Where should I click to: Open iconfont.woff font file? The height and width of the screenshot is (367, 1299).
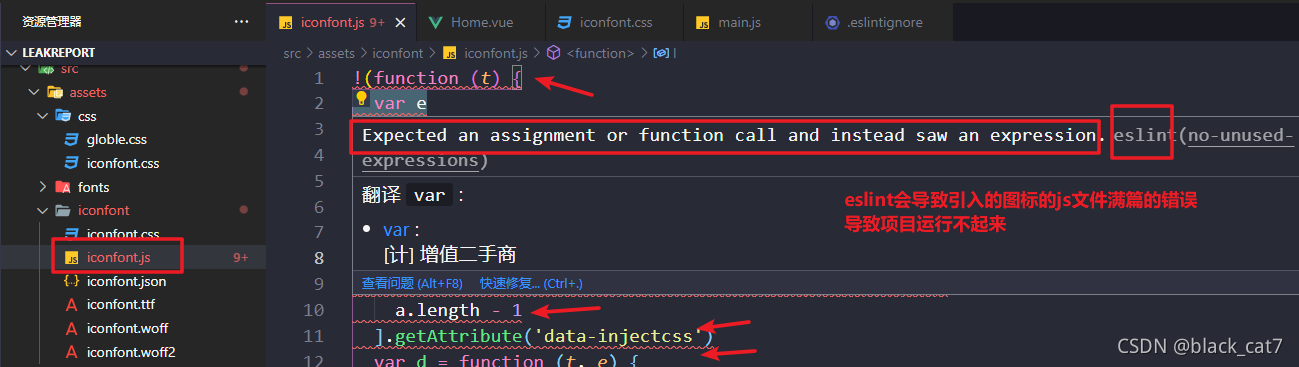pos(126,328)
